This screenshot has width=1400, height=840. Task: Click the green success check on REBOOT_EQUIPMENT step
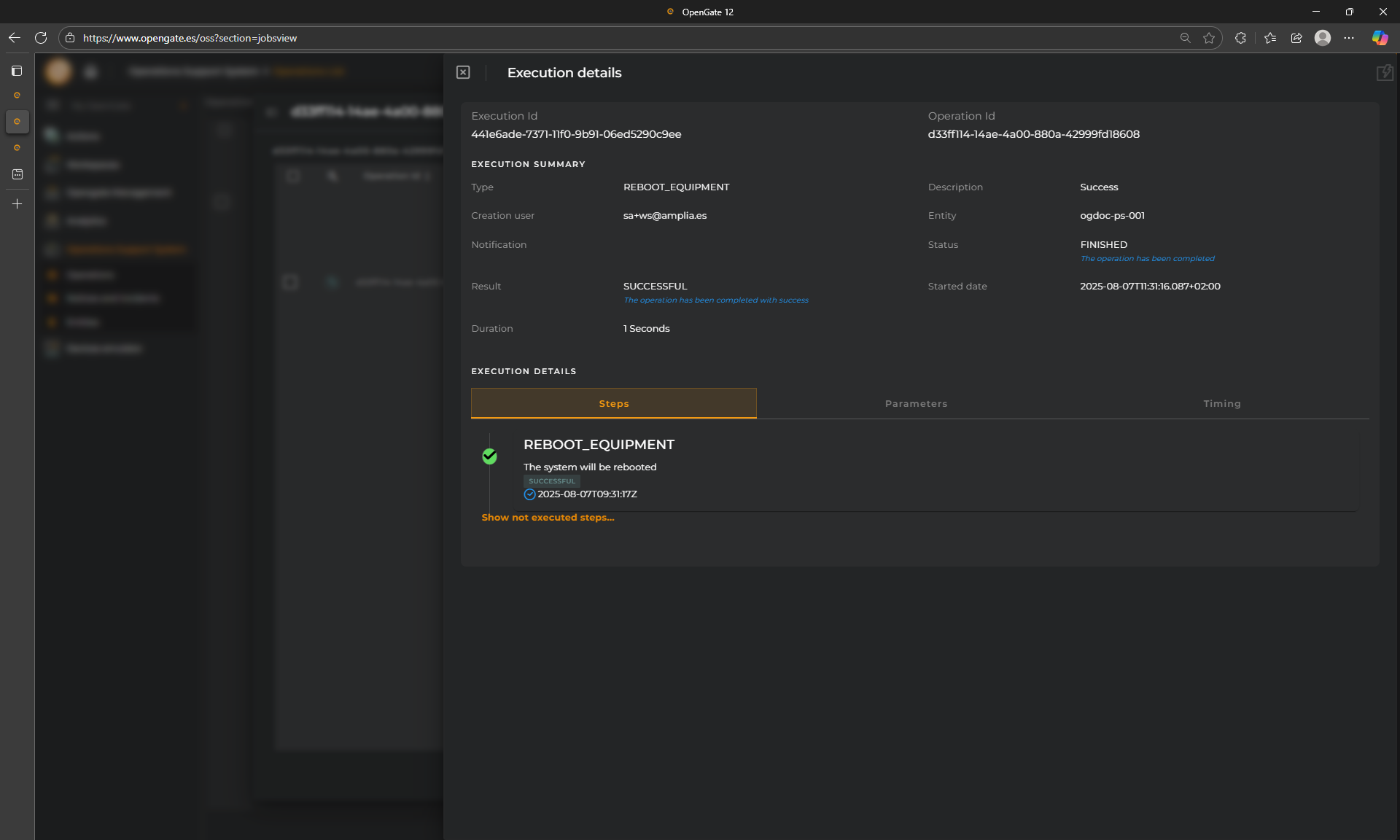point(489,456)
